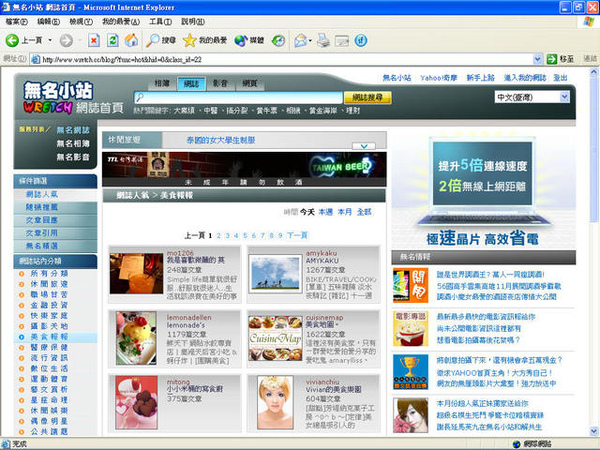This screenshot has height=450, width=600.
Task: Click the Wretch 無名小站 logo
Action: [58, 98]
